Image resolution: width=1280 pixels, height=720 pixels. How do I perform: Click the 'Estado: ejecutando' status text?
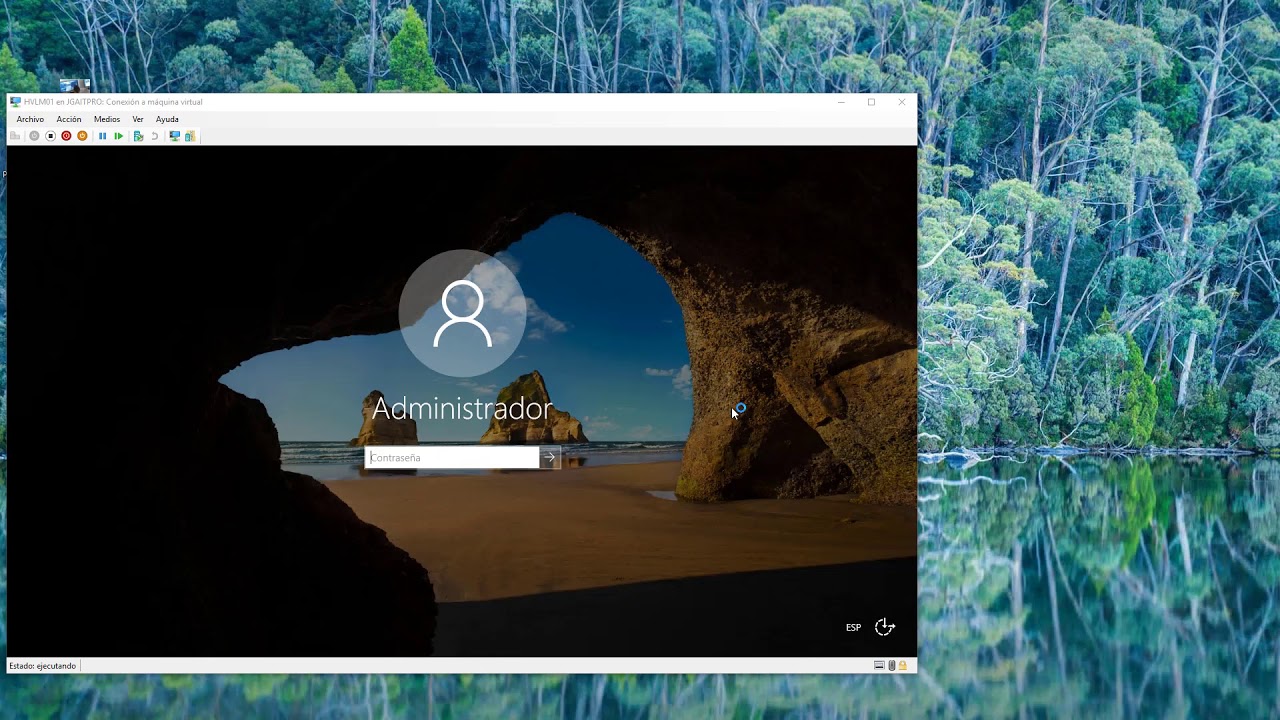42,666
